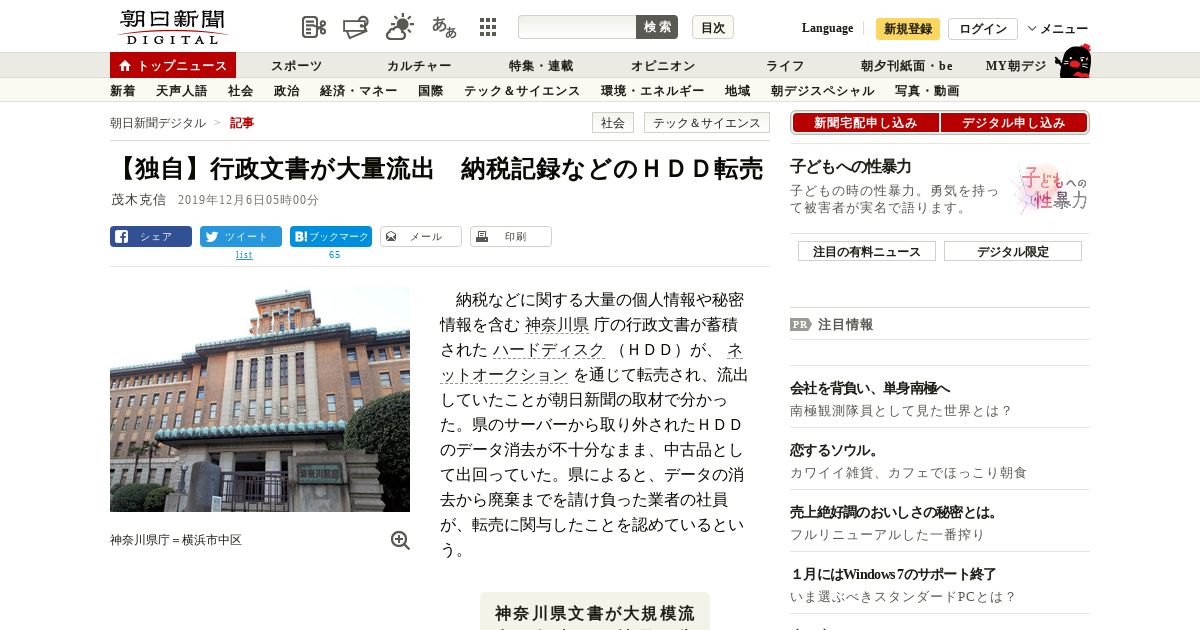Click the home icon in トップニュース tab
Viewport: 1200px width, 630px height.
coord(125,66)
